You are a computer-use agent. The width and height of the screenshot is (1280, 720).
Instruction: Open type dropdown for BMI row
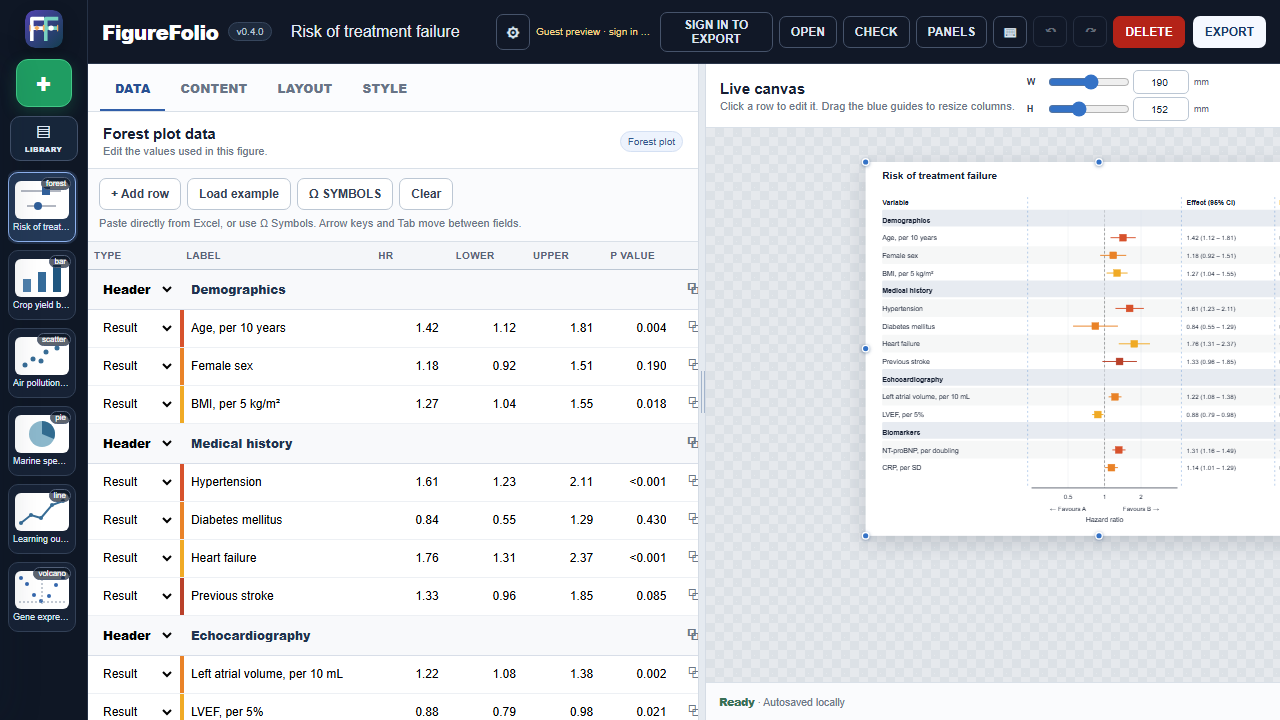click(x=138, y=404)
